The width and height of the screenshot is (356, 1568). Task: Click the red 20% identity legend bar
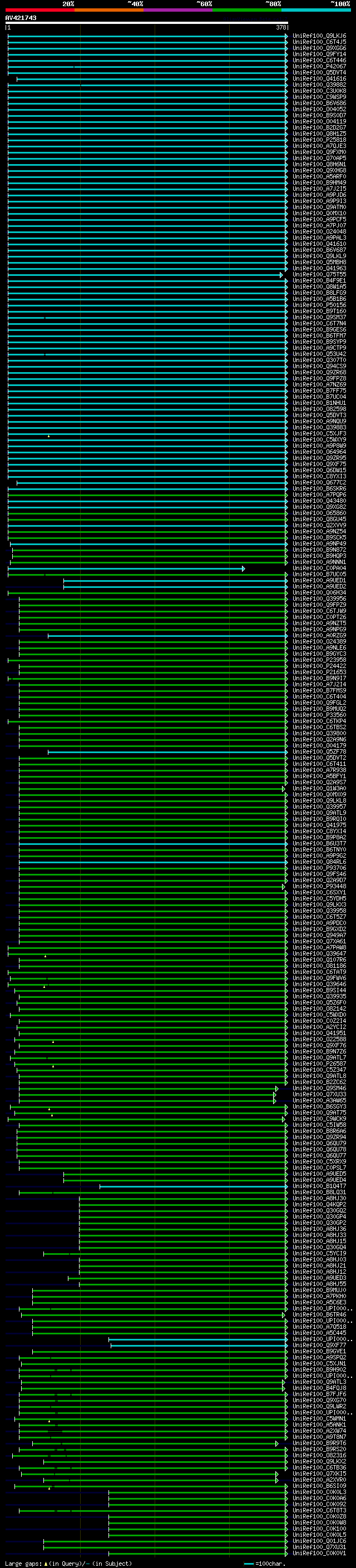click(39, 10)
